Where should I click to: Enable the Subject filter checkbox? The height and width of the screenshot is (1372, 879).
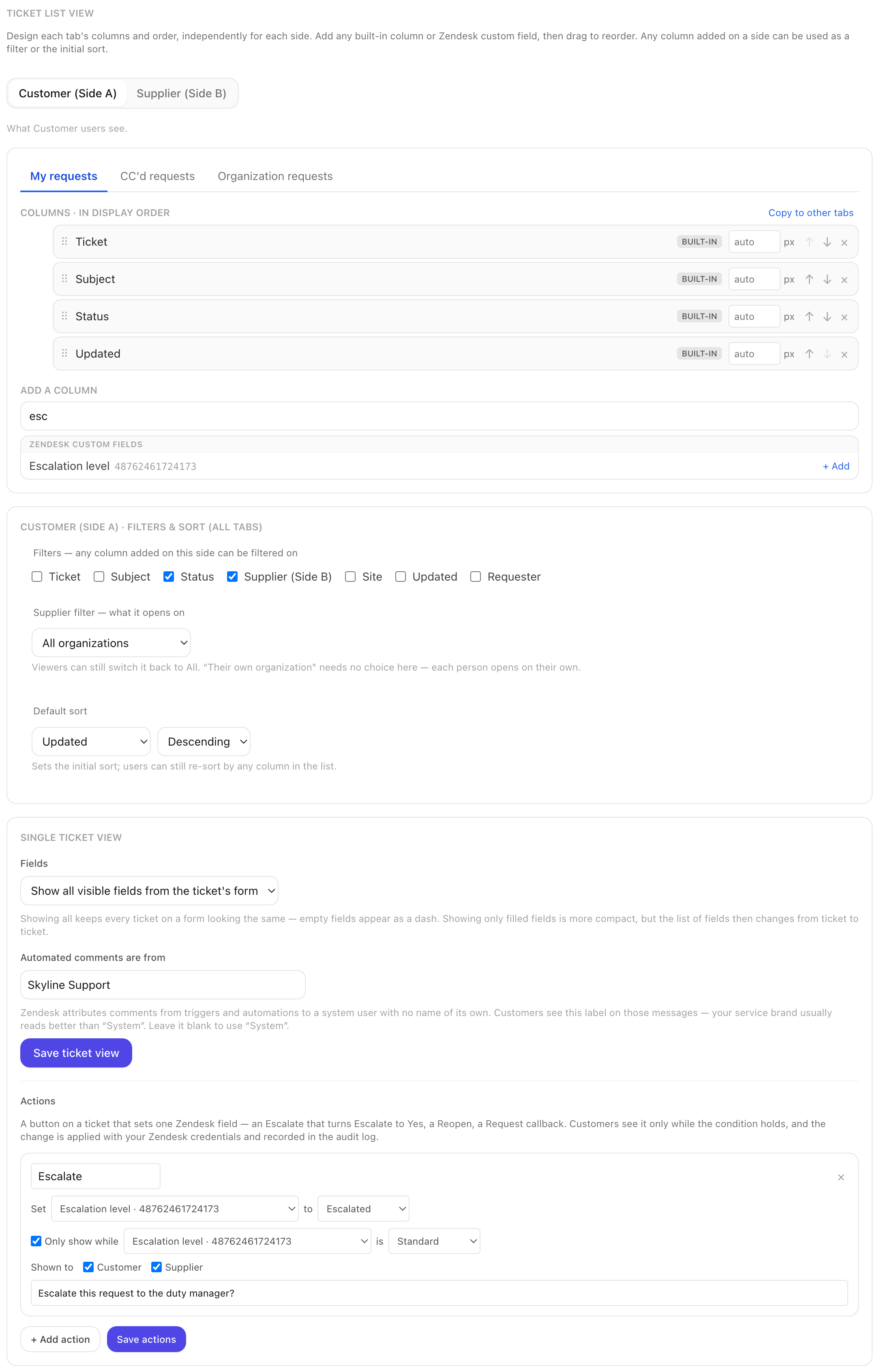tap(99, 577)
